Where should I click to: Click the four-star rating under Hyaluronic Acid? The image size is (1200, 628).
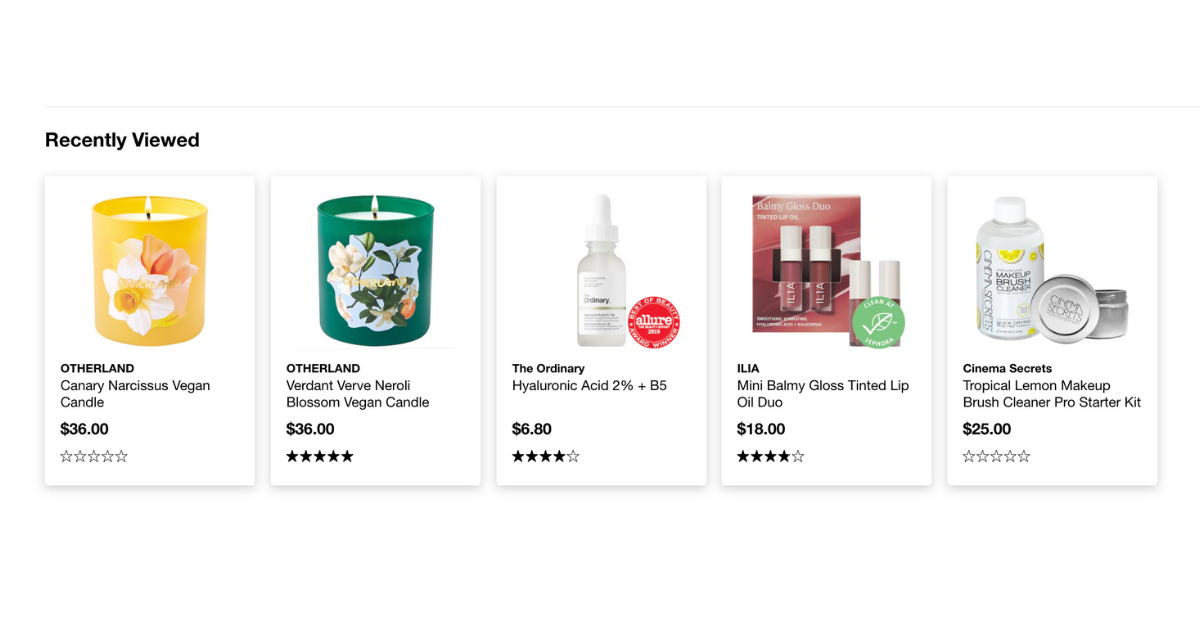coord(546,456)
